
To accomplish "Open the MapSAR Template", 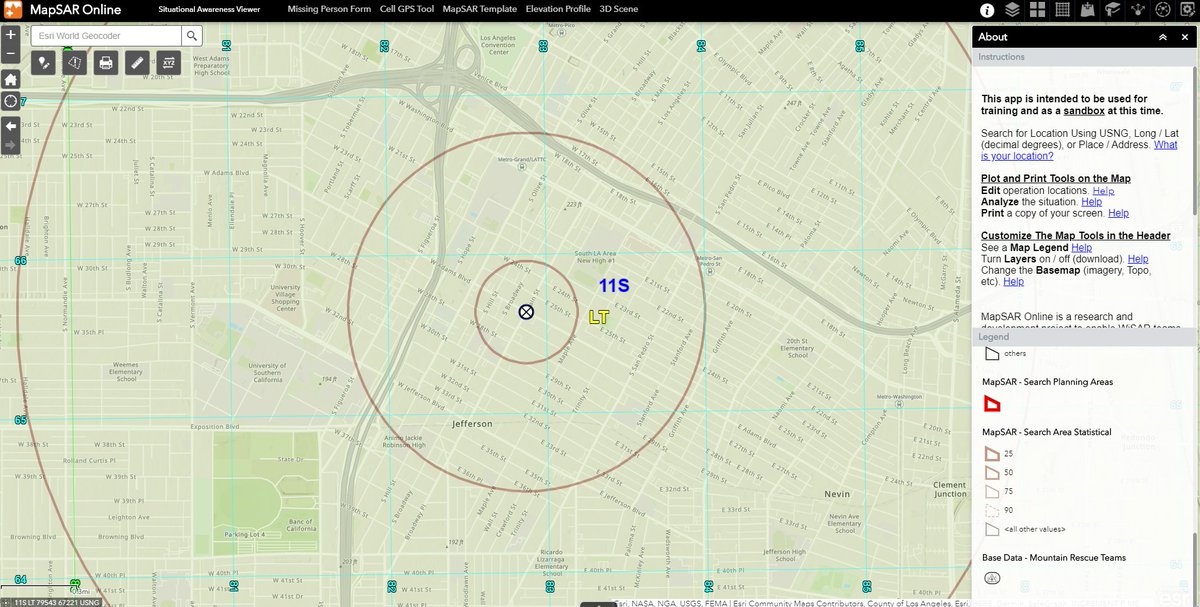I will (x=480, y=9).
